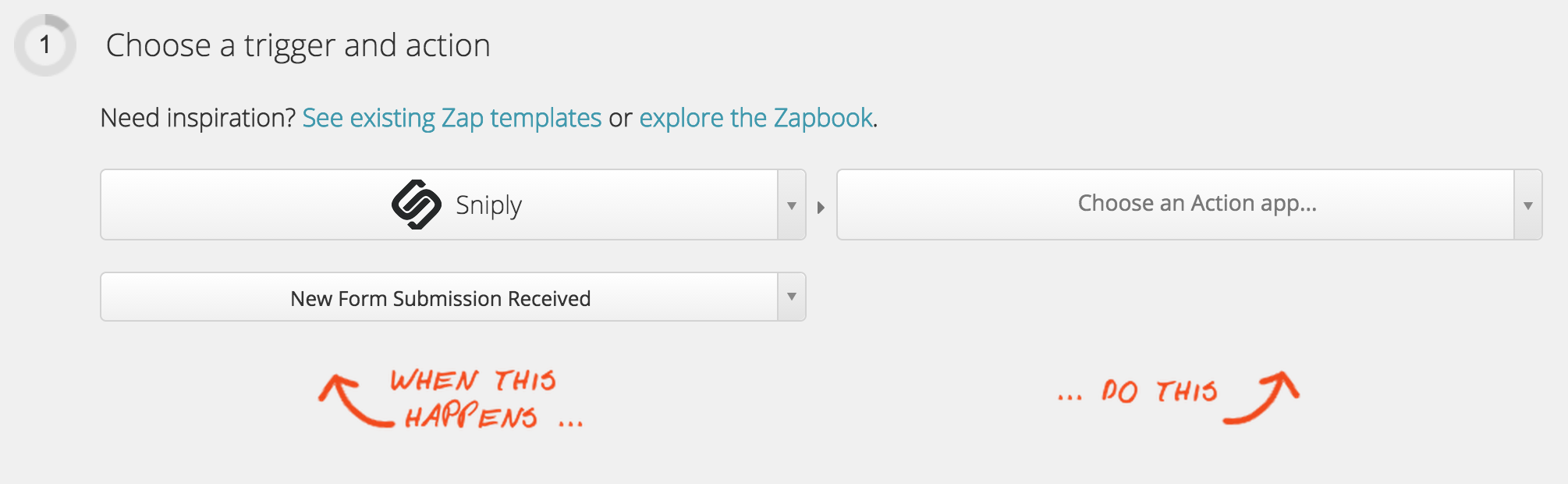
Task: Select the Choose an Action app combo box
Action: pos(1189,205)
